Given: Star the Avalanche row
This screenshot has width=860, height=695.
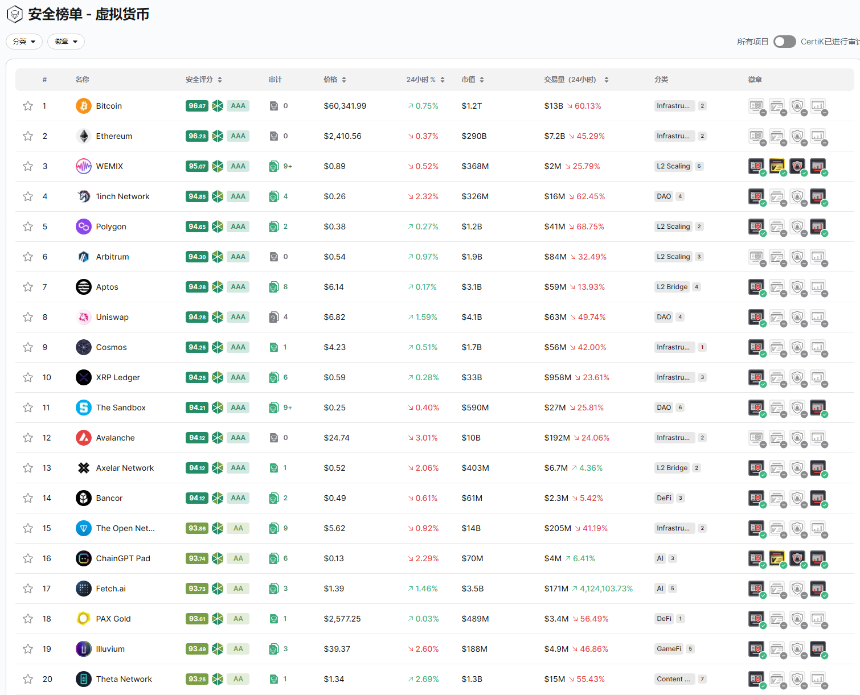Looking at the screenshot, I should tap(28, 438).
